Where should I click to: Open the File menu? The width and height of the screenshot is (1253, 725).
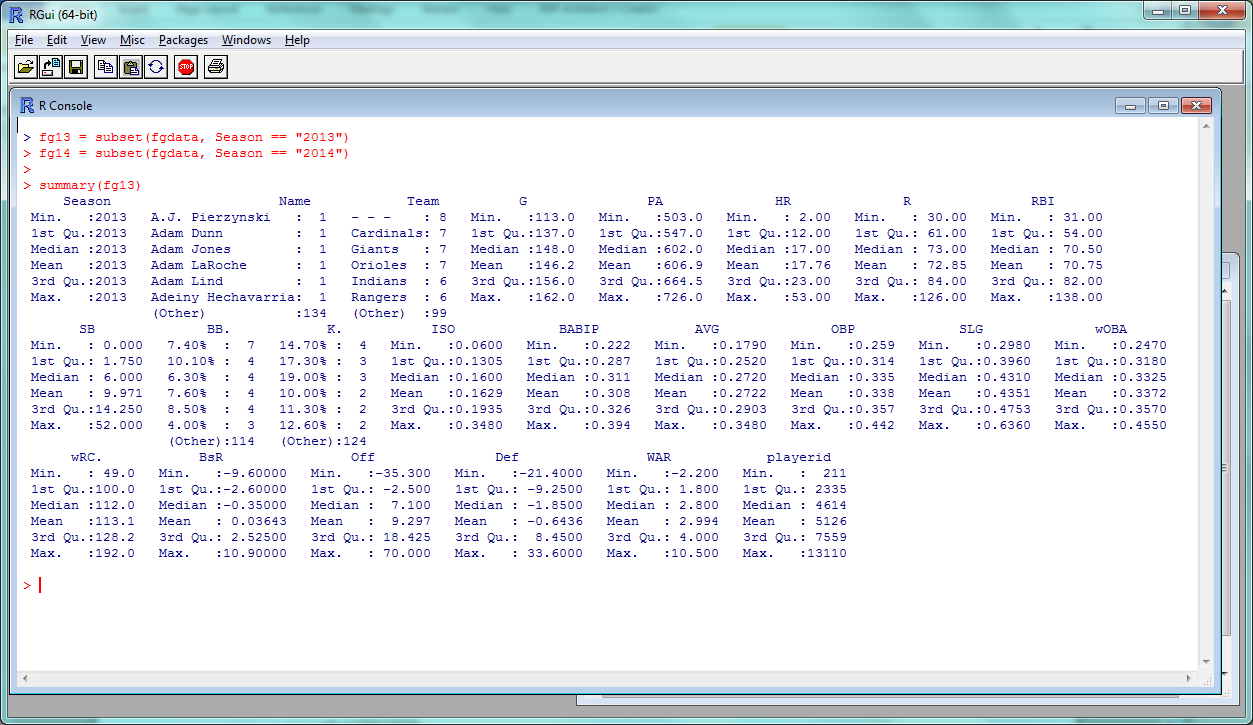pos(23,40)
